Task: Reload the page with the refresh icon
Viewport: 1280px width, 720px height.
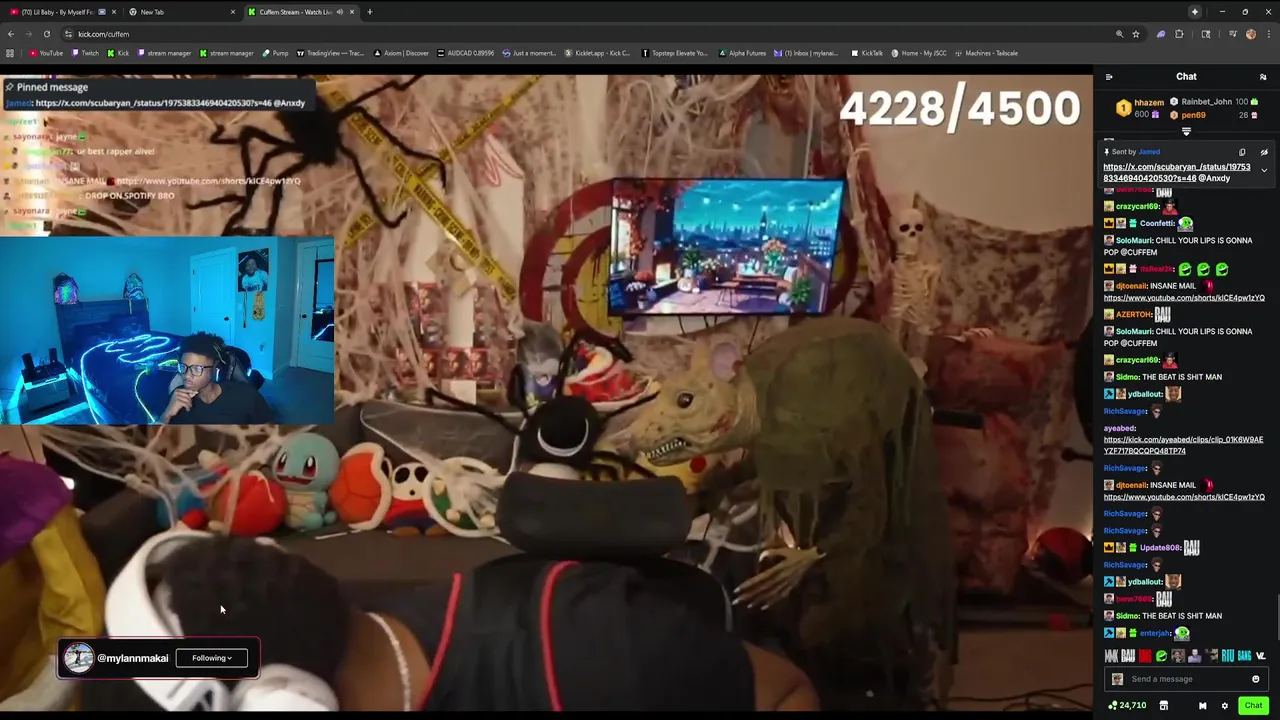Action: 46,34
